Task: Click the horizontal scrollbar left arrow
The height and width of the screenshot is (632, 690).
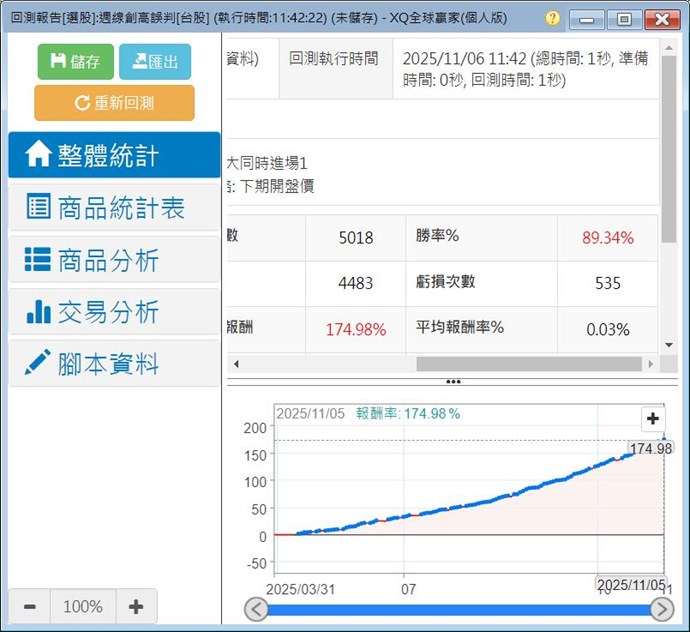Action: 236,364
